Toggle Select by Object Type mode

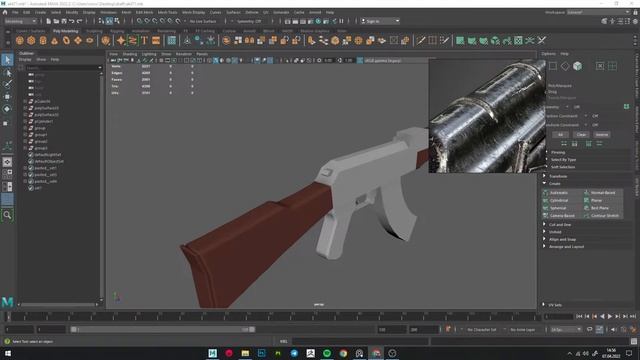(x=109, y=21)
